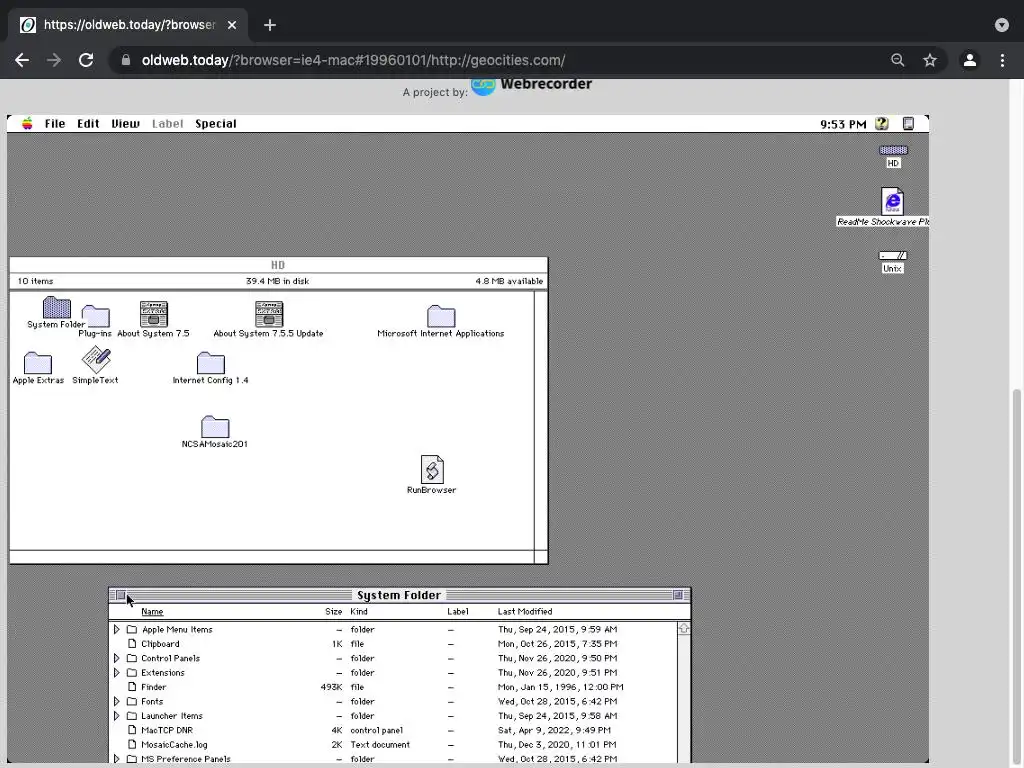The image size is (1024, 768).
Task: Open the browser zoom magnifier icon
Action: tap(898, 60)
